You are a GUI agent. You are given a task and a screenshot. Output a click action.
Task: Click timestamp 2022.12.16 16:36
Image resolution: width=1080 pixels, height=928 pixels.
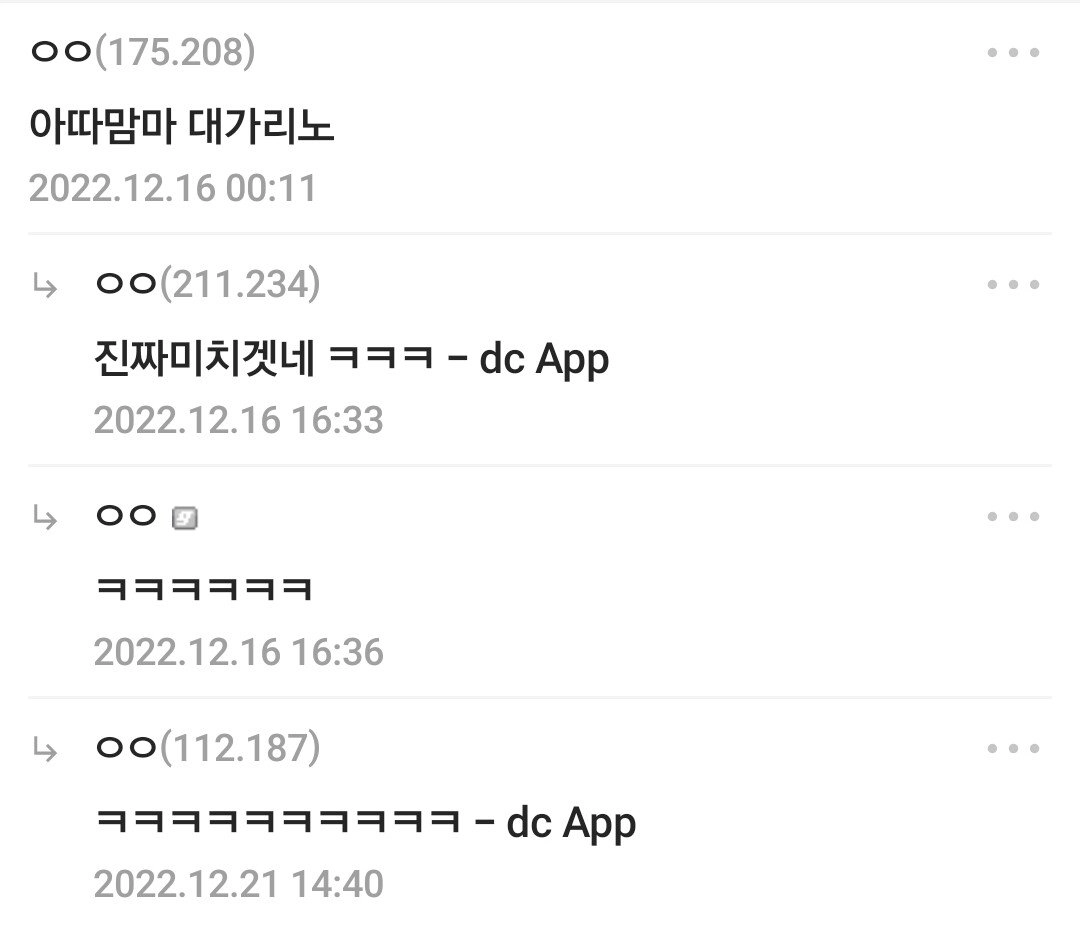(x=238, y=652)
